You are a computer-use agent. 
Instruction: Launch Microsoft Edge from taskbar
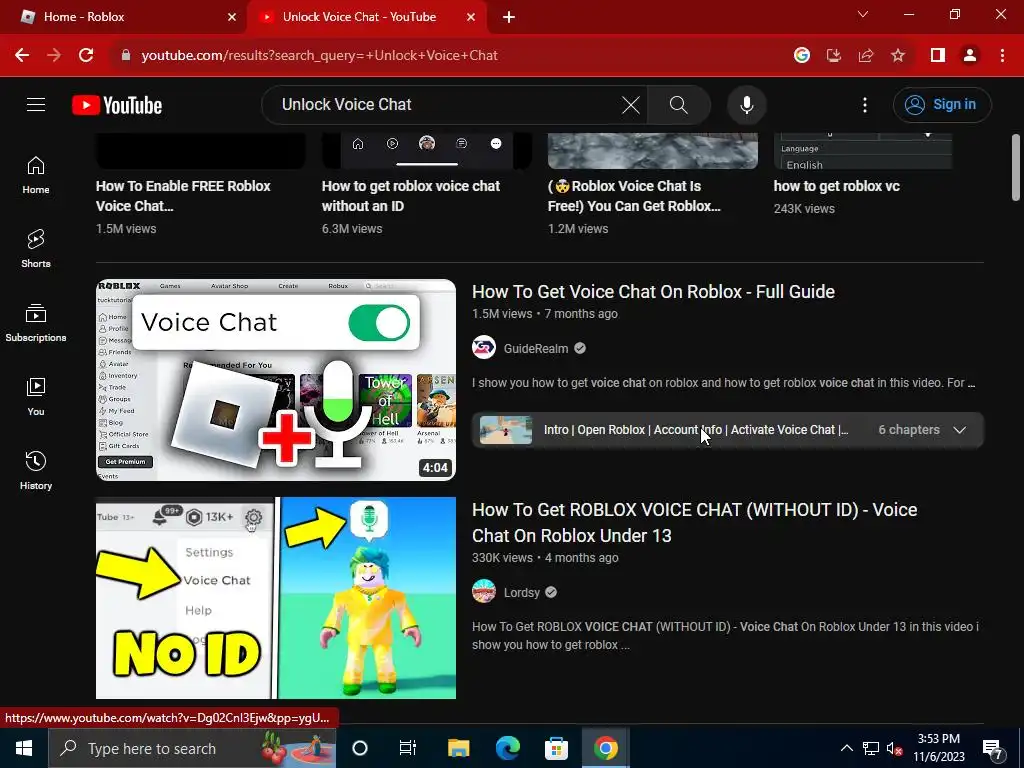coord(507,748)
